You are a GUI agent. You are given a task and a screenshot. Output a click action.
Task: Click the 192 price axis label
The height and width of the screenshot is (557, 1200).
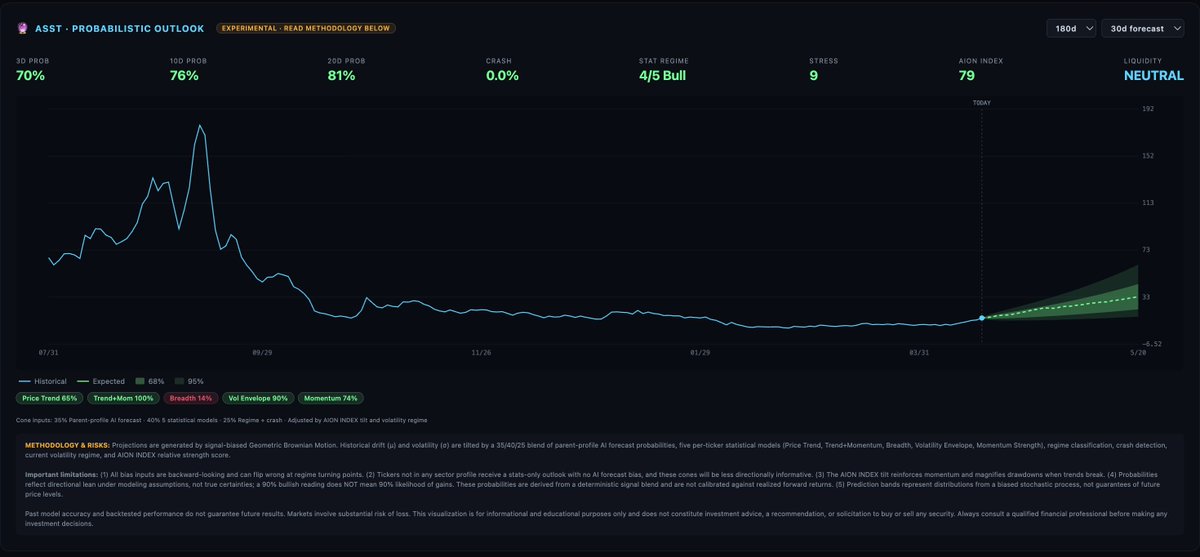point(1148,108)
